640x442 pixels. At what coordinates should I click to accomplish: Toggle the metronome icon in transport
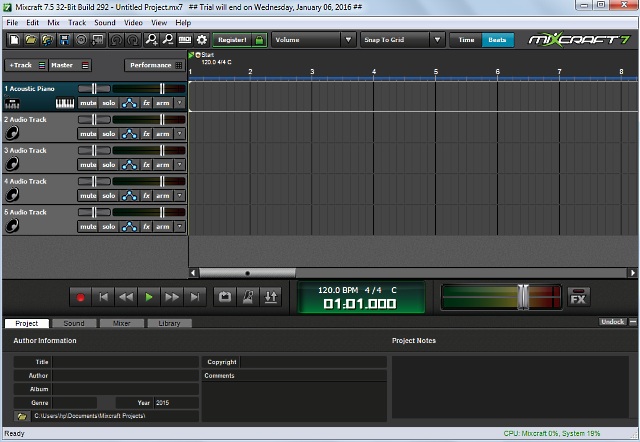pyautogui.click(x=247, y=297)
